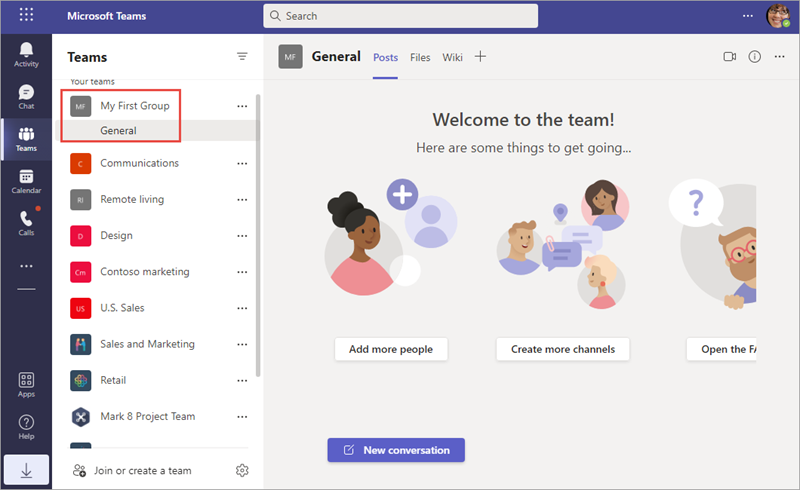Open Settings and more ellipsis in title bar

[x=747, y=16]
